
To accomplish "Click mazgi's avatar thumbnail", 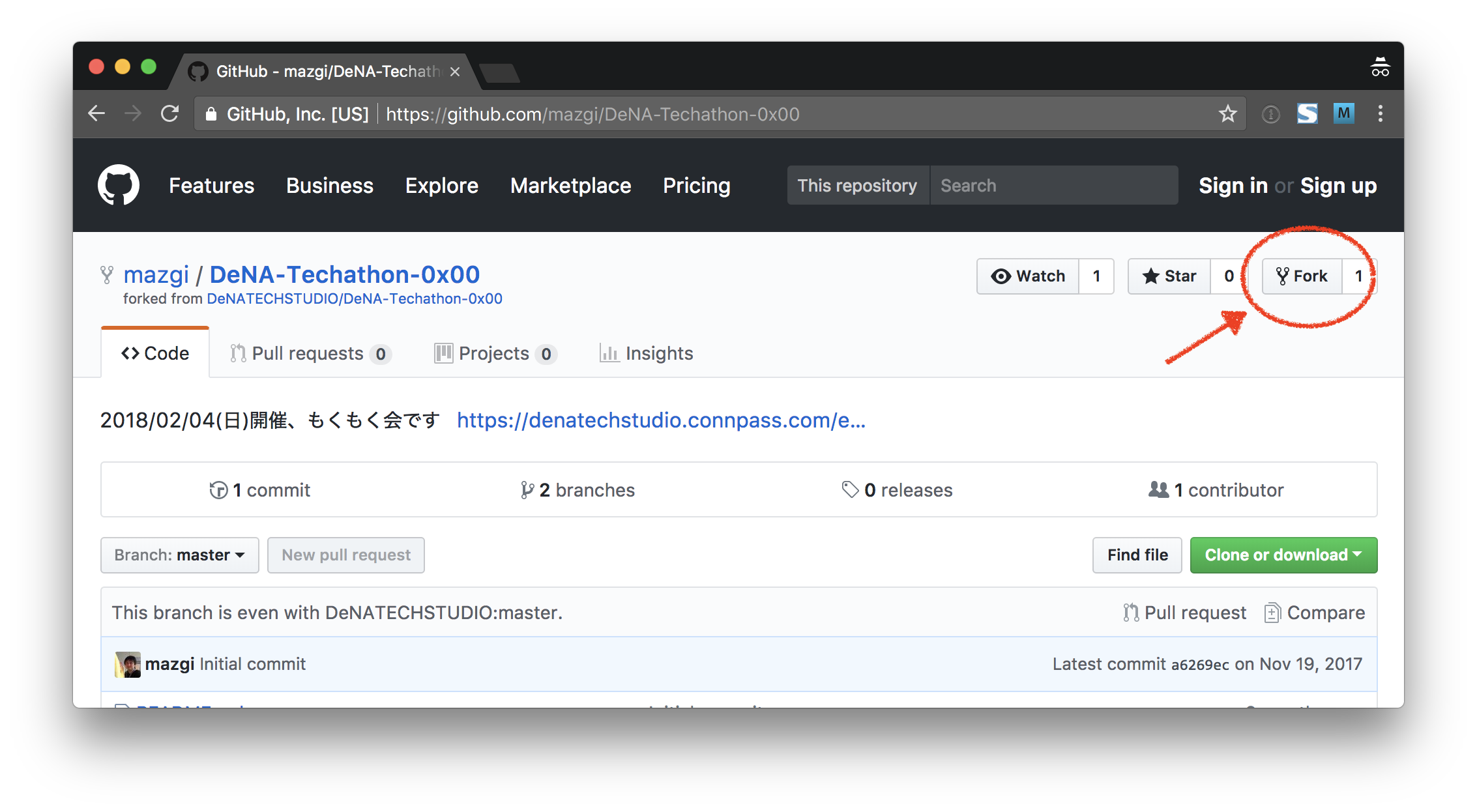I will coord(128,664).
